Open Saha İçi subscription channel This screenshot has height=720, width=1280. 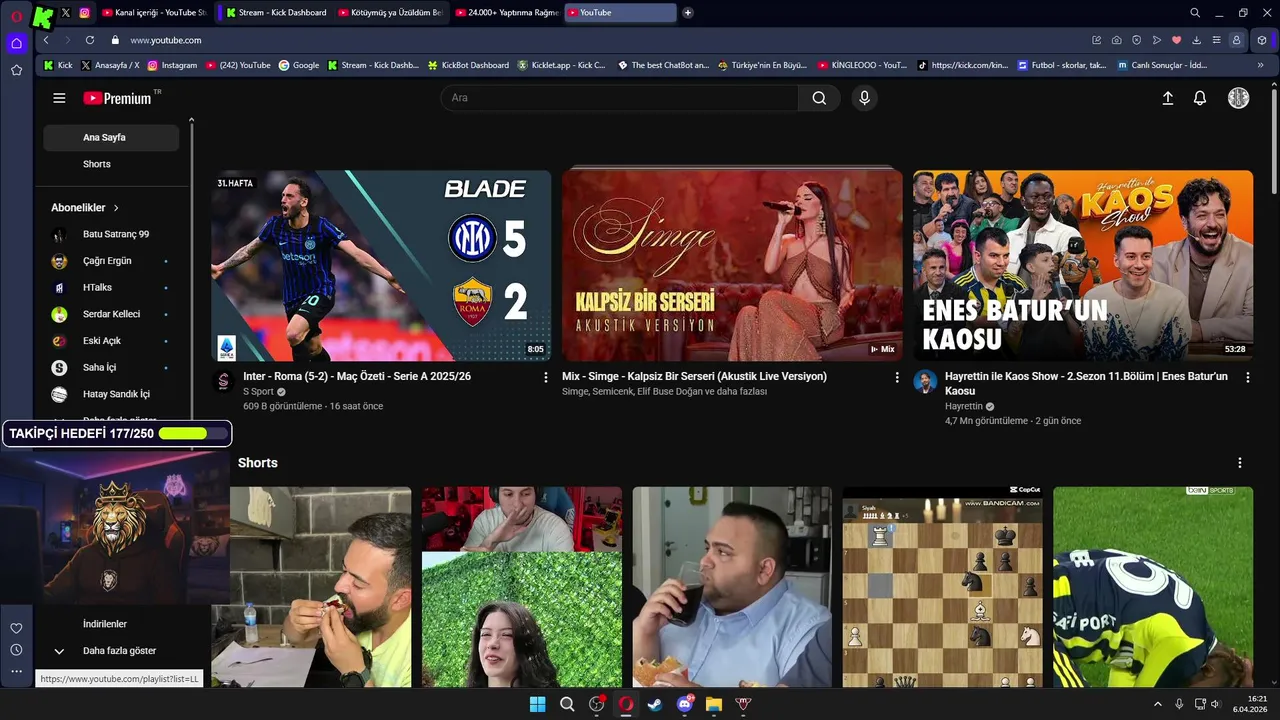(x=111, y=368)
